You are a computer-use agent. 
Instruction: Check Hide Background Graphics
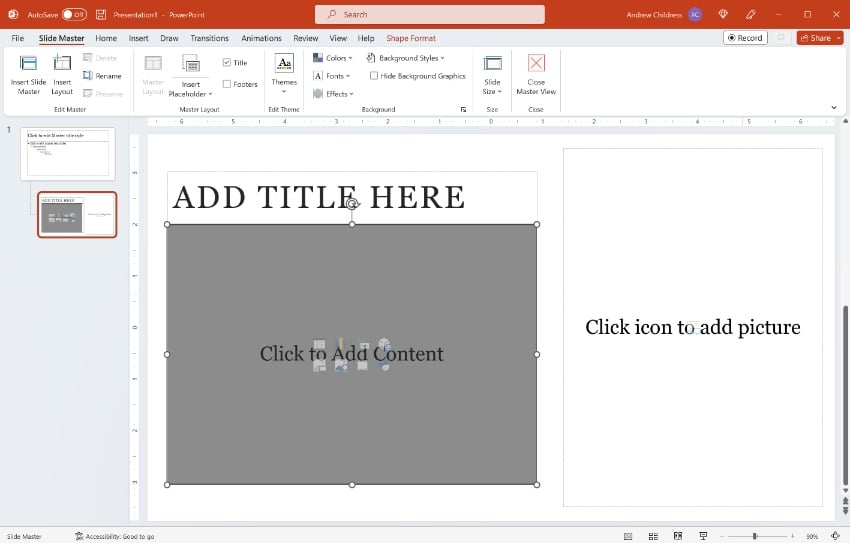374,76
